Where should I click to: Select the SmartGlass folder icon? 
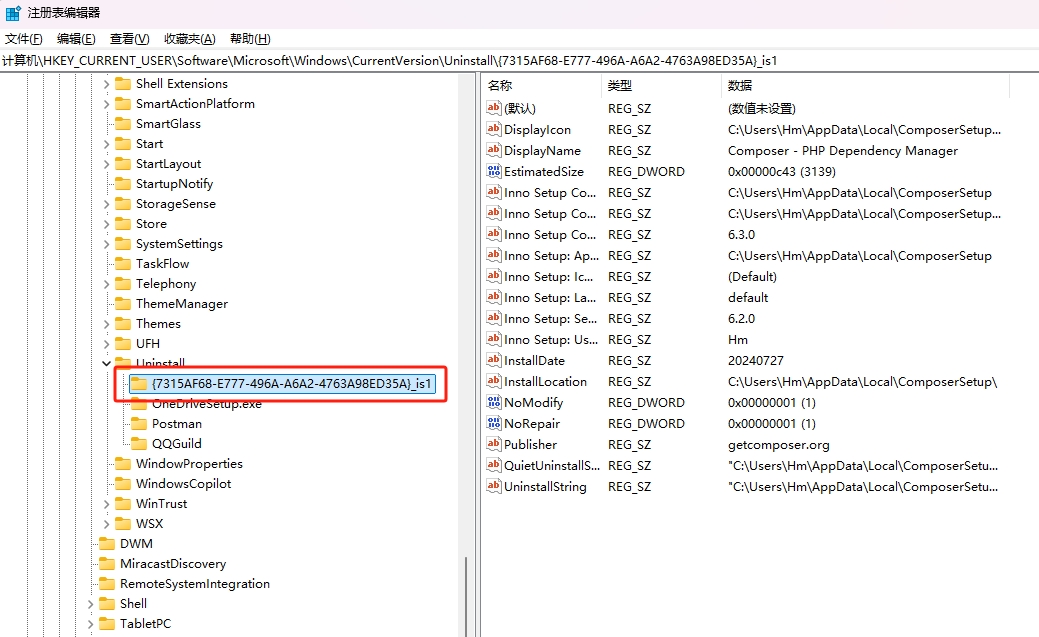tap(123, 123)
